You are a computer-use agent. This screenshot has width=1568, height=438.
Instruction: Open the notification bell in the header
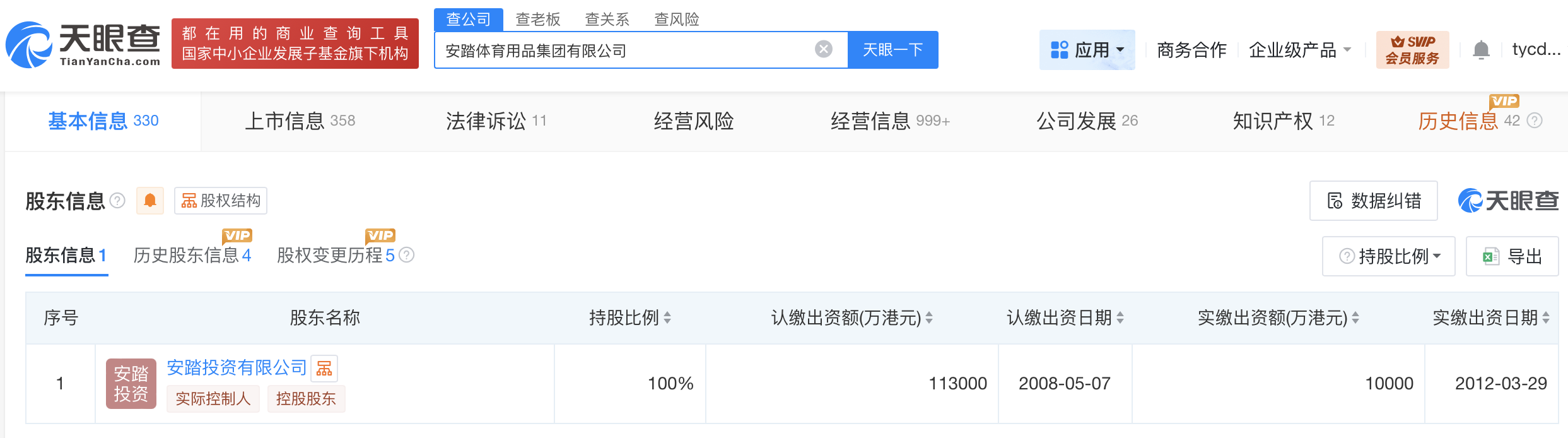(x=1481, y=50)
